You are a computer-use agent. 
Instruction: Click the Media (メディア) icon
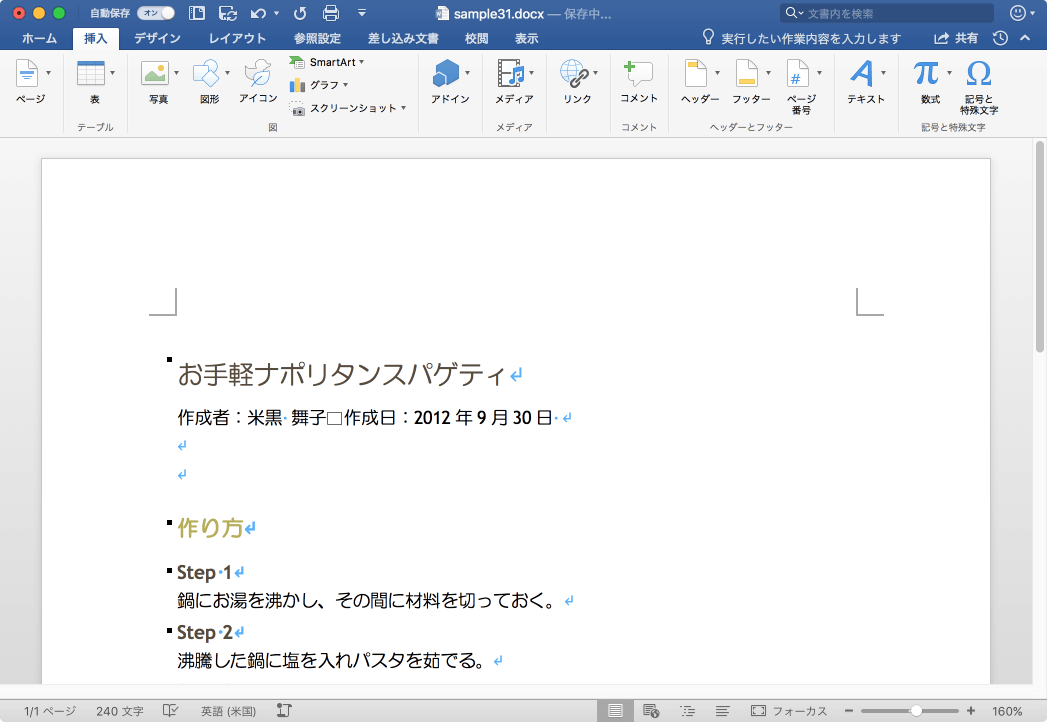511,73
